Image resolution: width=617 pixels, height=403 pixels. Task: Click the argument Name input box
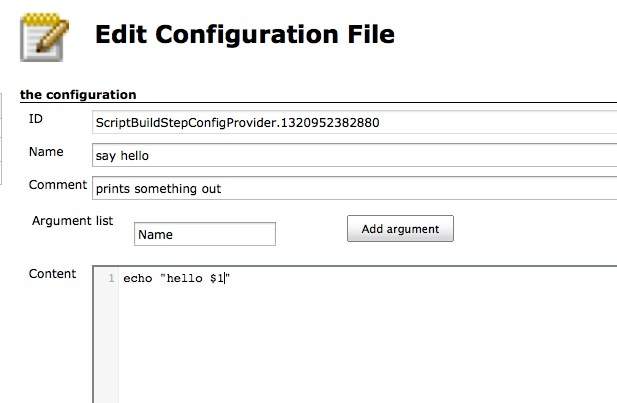click(205, 234)
